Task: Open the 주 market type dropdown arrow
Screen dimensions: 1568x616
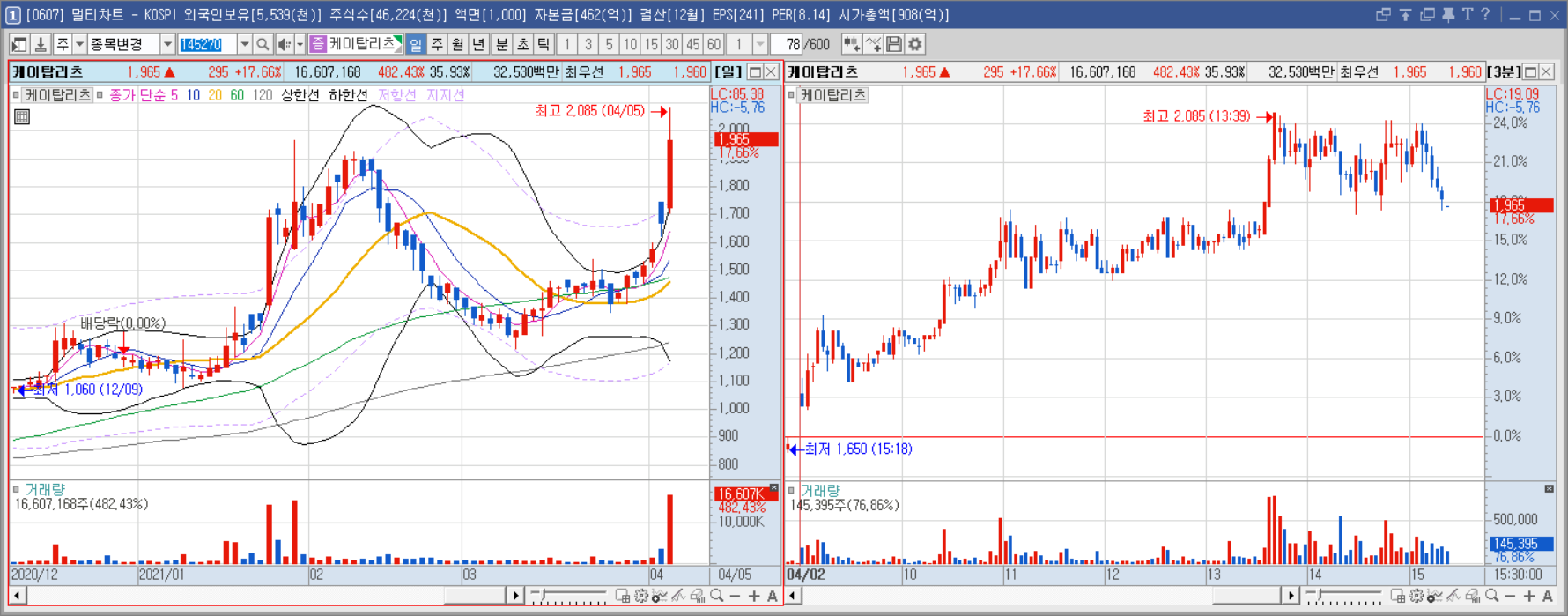Action: (x=79, y=44)
